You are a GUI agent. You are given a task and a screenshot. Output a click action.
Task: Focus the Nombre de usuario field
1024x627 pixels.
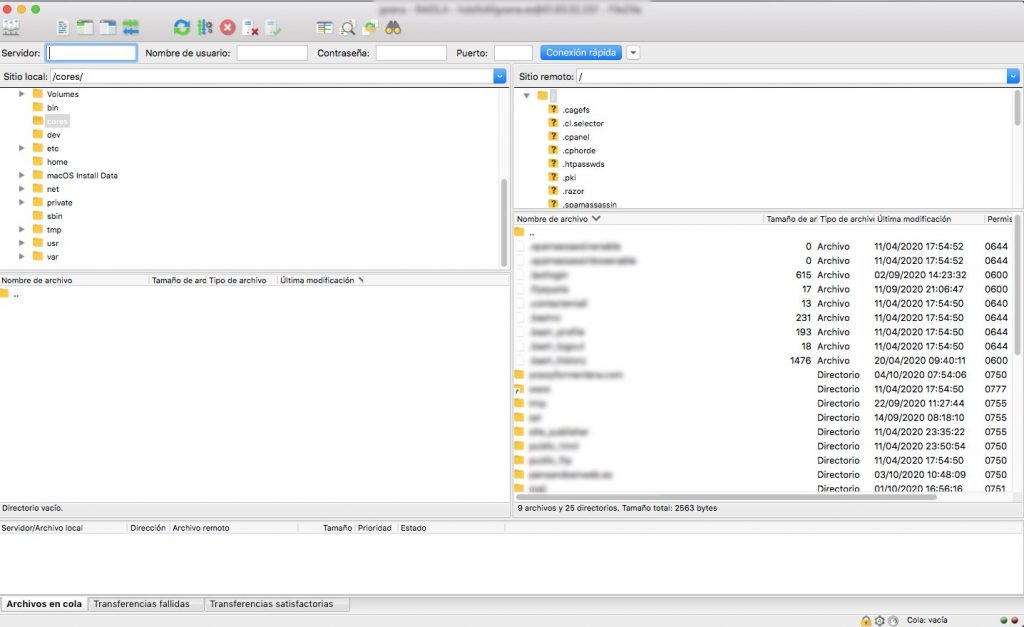pyautogui.click(x=272, y=53)
